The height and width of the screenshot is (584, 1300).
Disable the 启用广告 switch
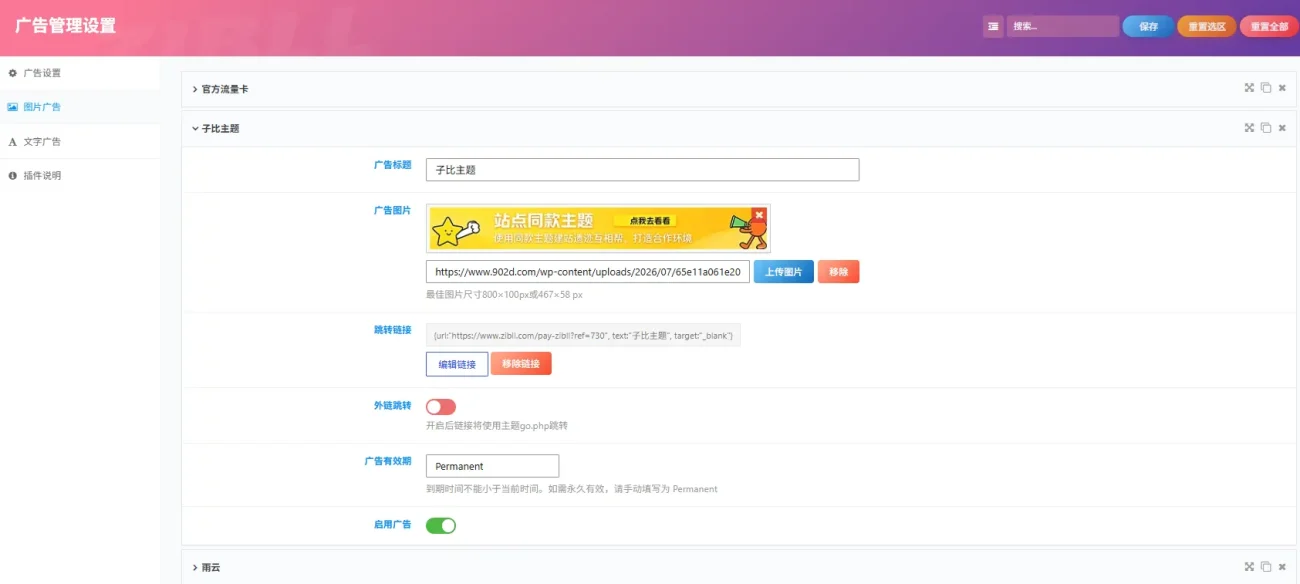click(x=441, y=525)
